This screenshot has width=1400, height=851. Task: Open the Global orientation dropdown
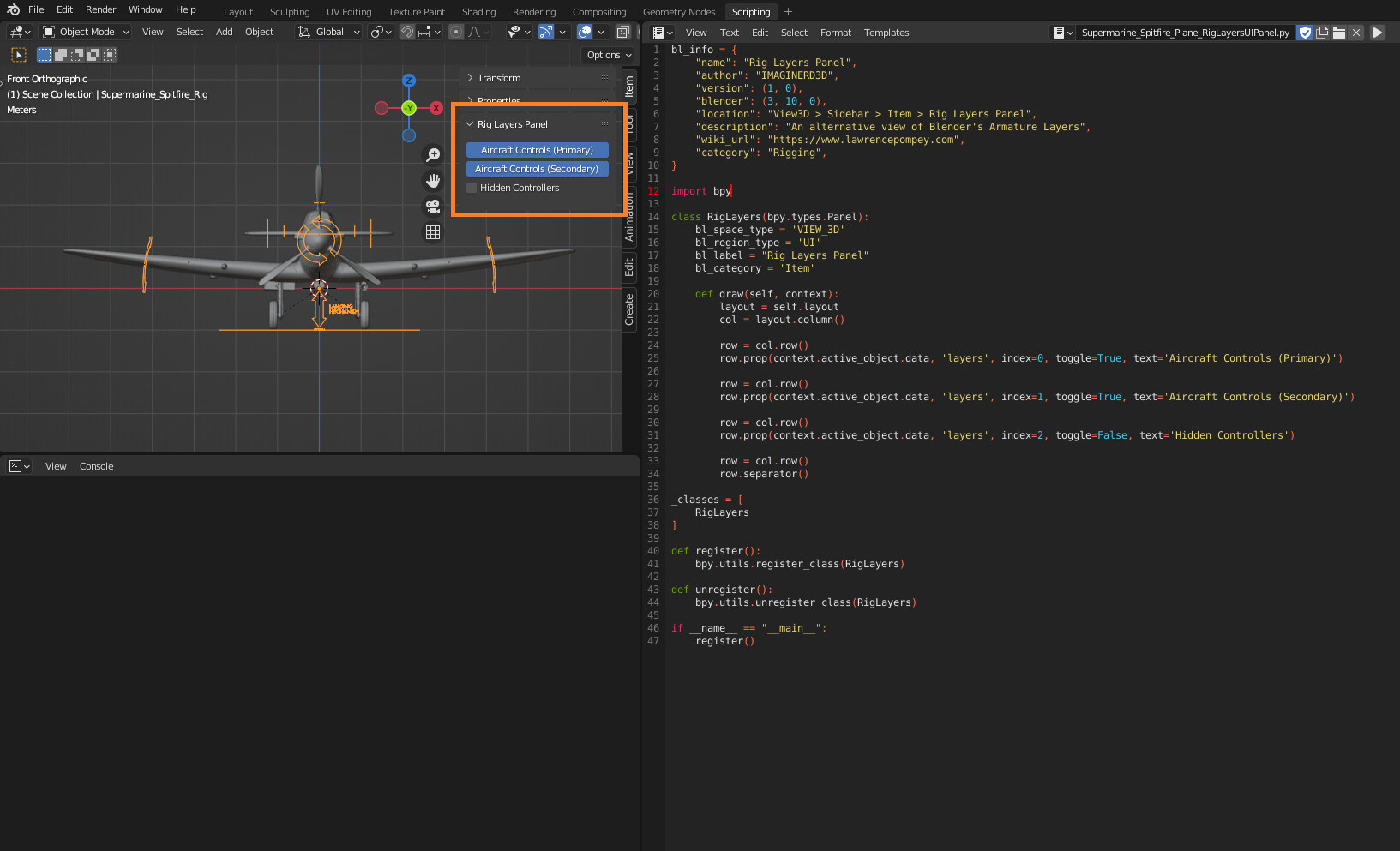pos(329,32)
